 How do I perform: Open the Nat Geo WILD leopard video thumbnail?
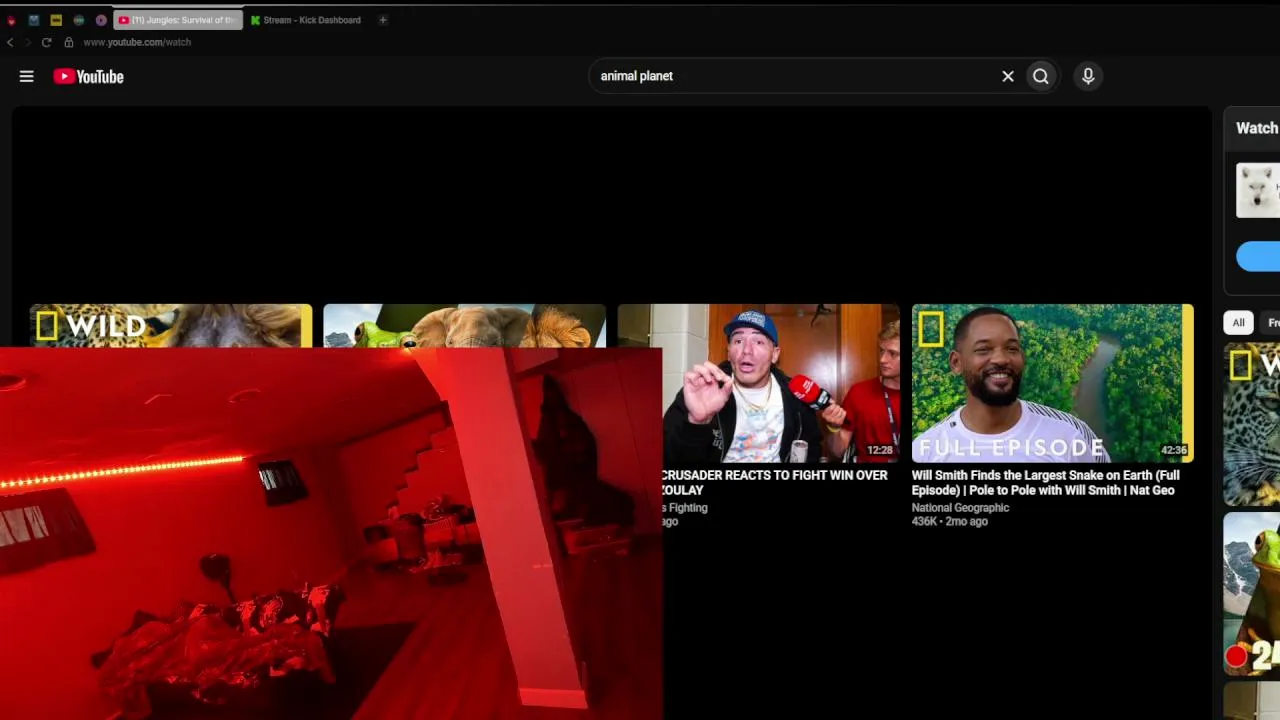click(x=171, y=325)
